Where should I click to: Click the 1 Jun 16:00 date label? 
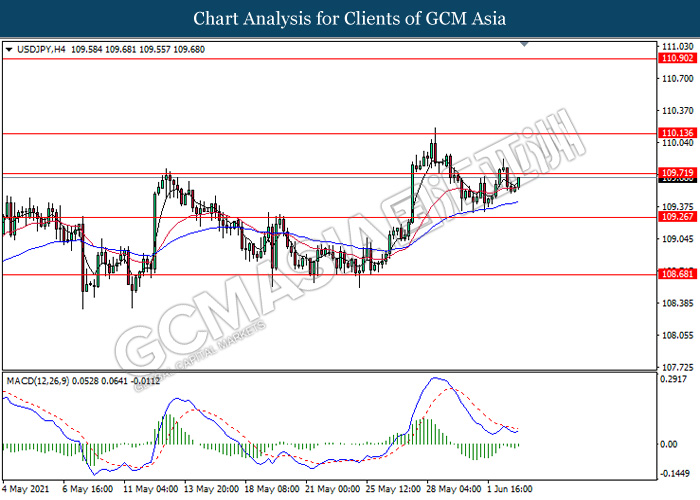pos(509,489)
